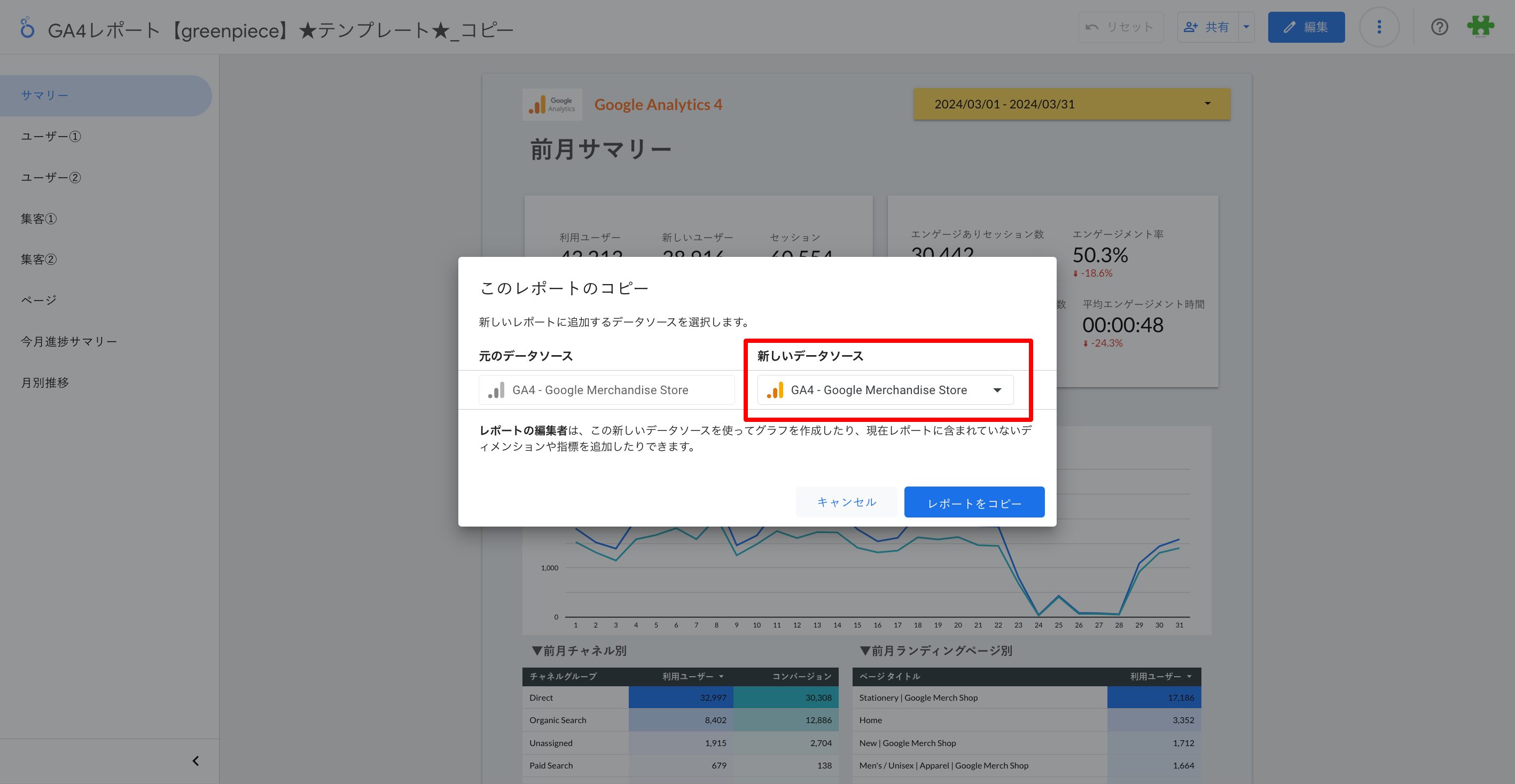The height and width of the screenshot is (784, 1515).
Task: Click the orange GA4 icon in new data source
Action: [775, 390]
